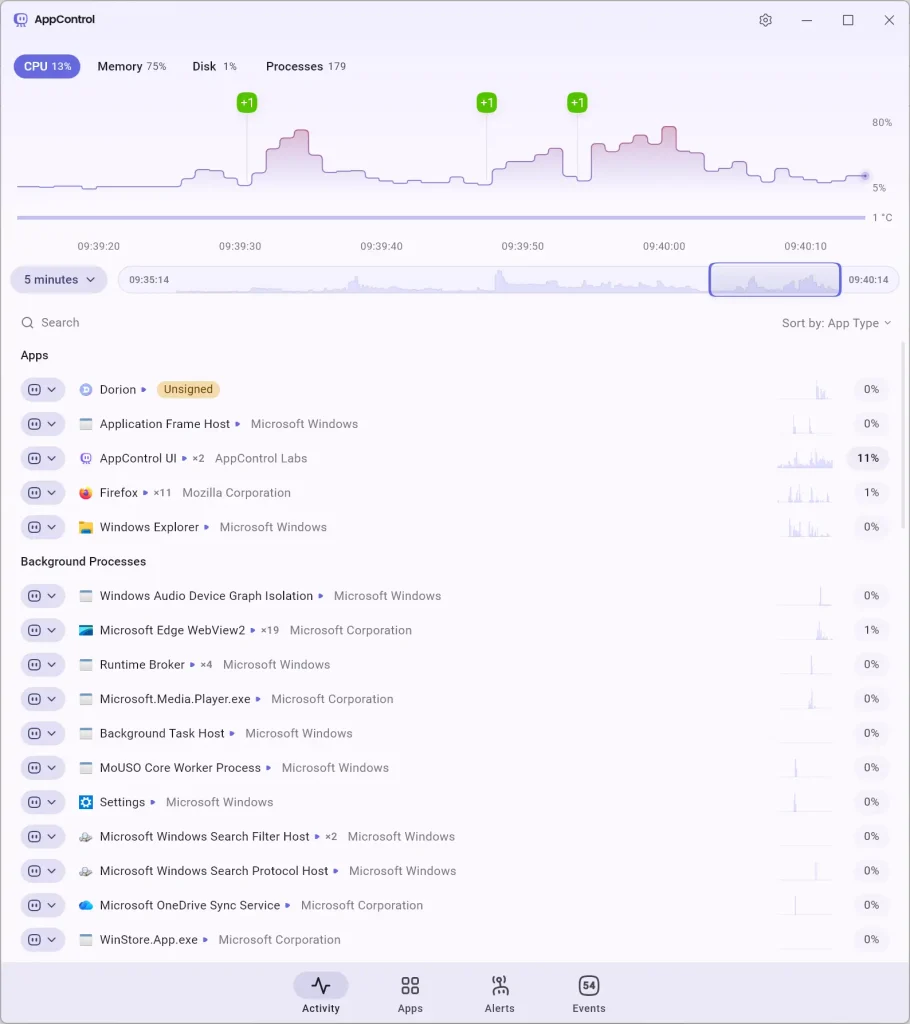
Task: Click the Microsoft OneDrive cloud icon
Action: pos(86,905)
